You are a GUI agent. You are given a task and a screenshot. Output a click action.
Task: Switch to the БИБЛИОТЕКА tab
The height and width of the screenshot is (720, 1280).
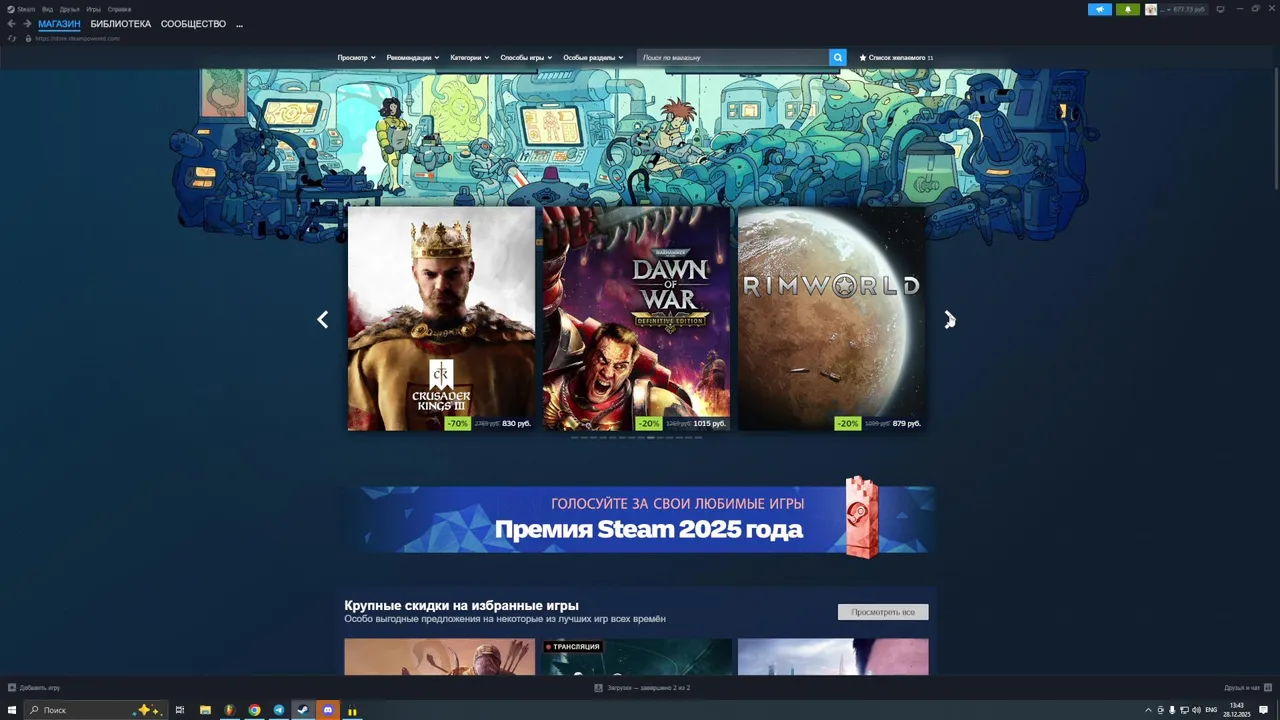click(x=121, y=24)
